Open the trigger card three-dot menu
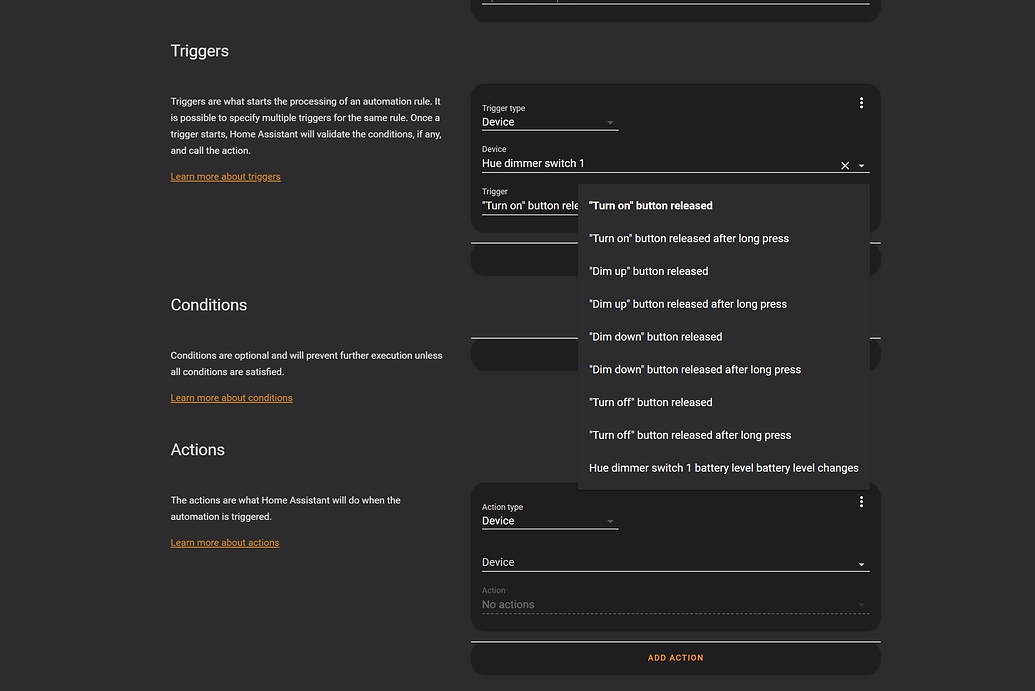Viewport: 1035px width, 691px height. click(861, 103)
